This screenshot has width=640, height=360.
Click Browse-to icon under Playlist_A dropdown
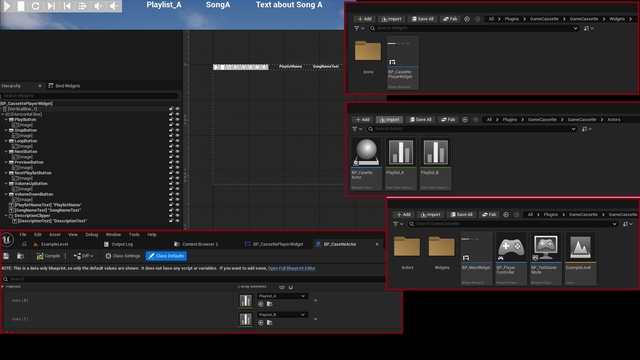tap(269, 304)
